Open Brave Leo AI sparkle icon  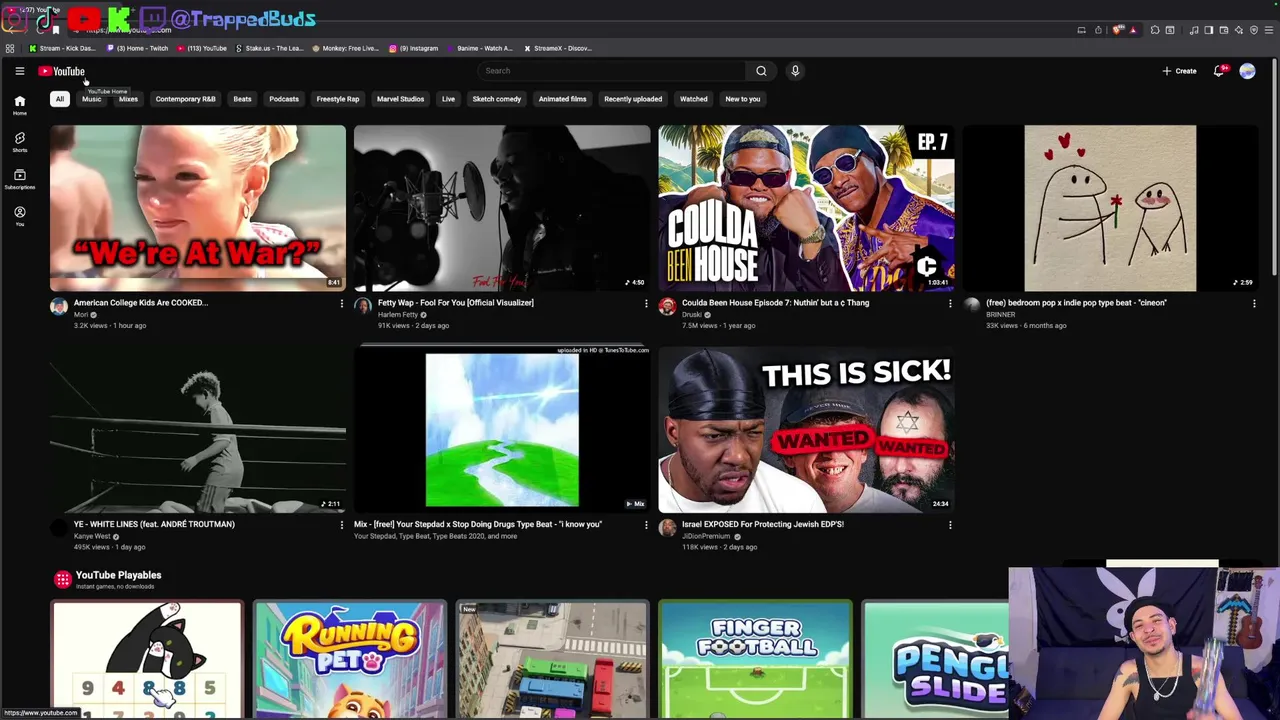1239,30
